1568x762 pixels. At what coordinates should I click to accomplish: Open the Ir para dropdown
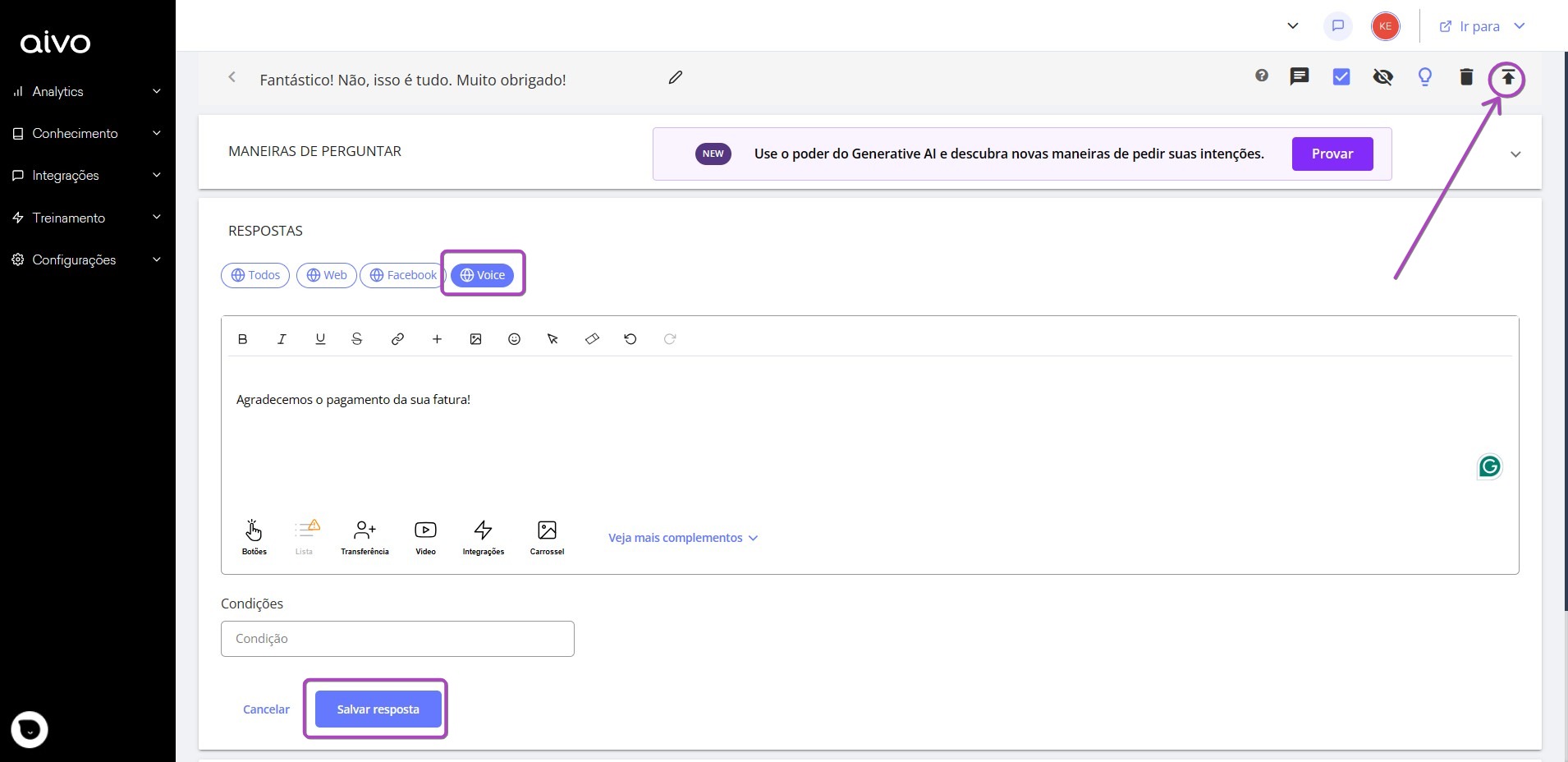1481,25
